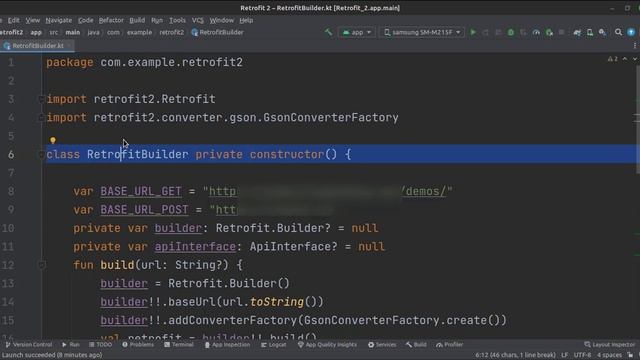Open the app run configuration dropdown
The height and width of the screenshot is (360, 640).
357,32
